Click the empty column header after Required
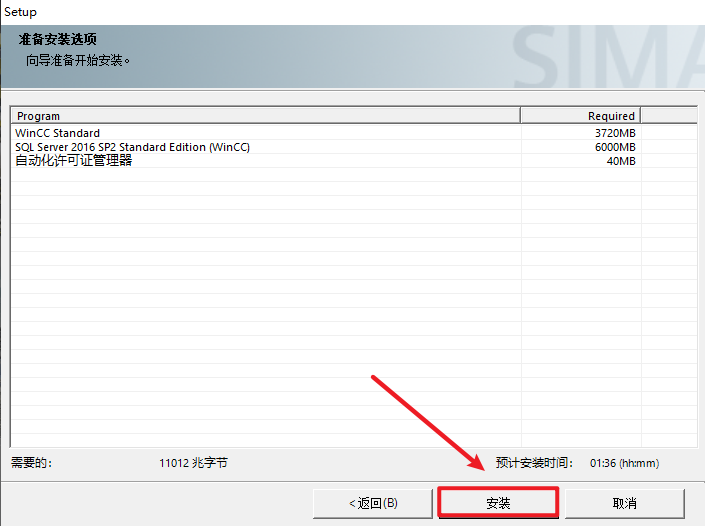Screen dimensions: 705x526 pos(667,116)
